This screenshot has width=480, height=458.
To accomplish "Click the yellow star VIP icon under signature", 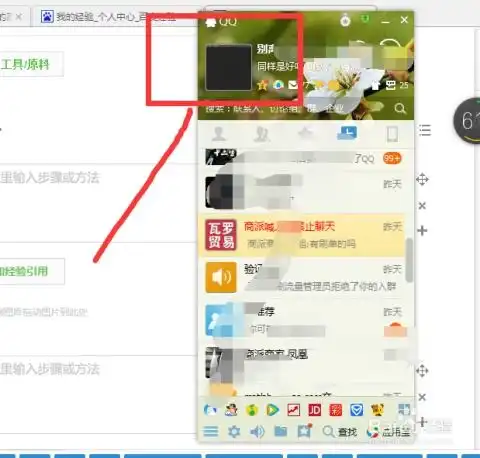I will 262,85.
